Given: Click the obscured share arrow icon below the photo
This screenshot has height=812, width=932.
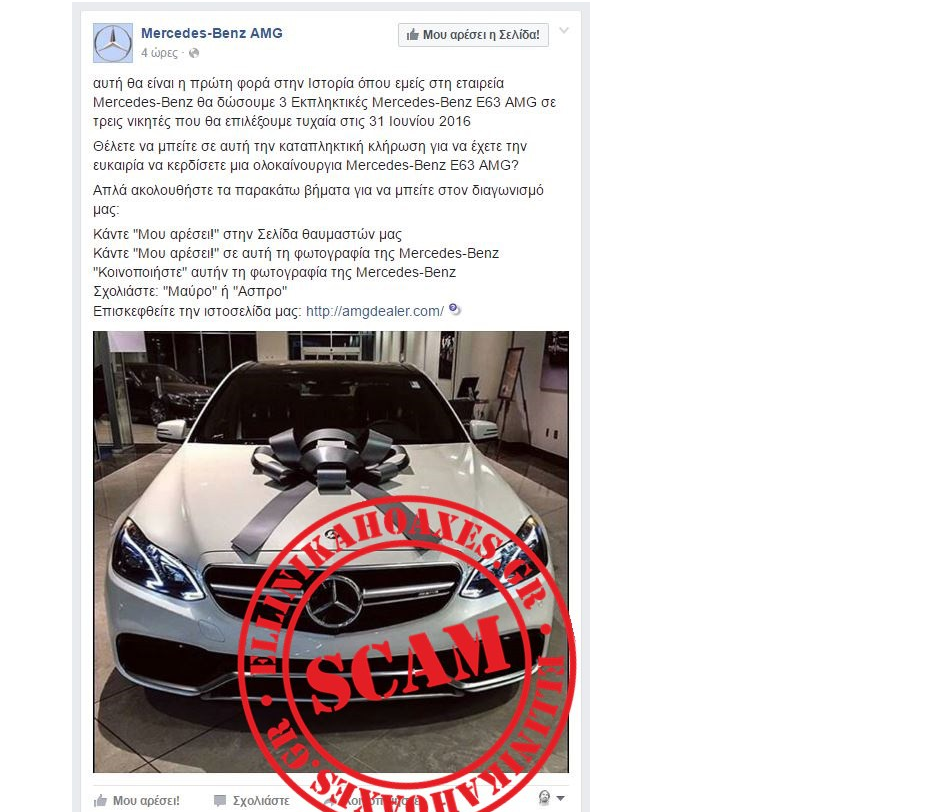Looking at the screenshot, I should pos(329,801).
